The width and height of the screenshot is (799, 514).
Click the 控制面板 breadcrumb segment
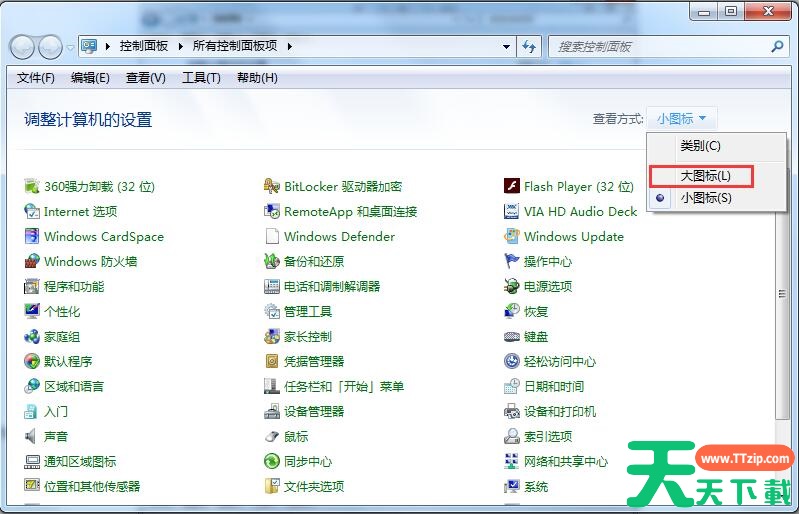pos(144,46)
